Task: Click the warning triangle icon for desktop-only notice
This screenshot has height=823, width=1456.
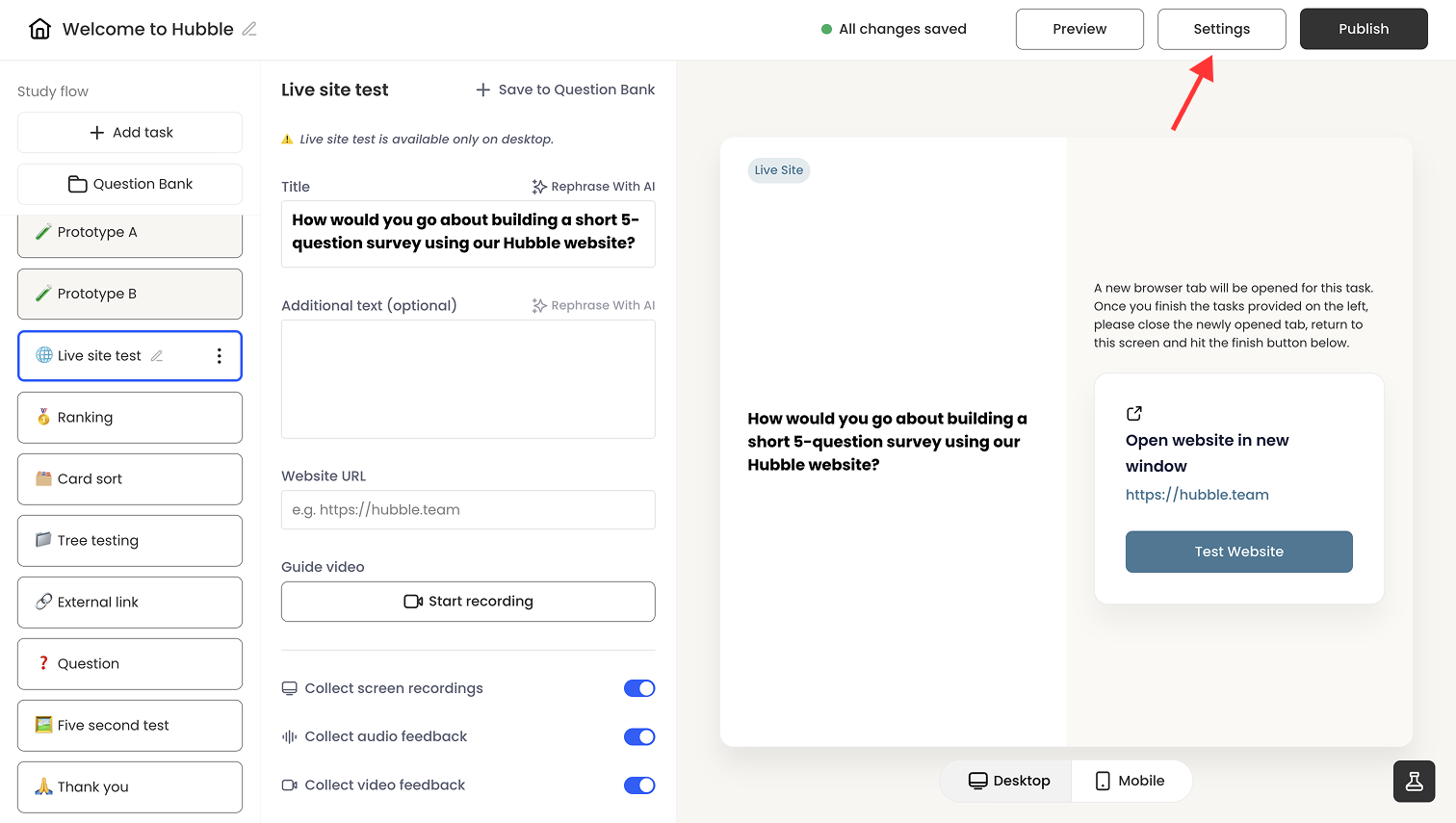Action: coord(287,140)
